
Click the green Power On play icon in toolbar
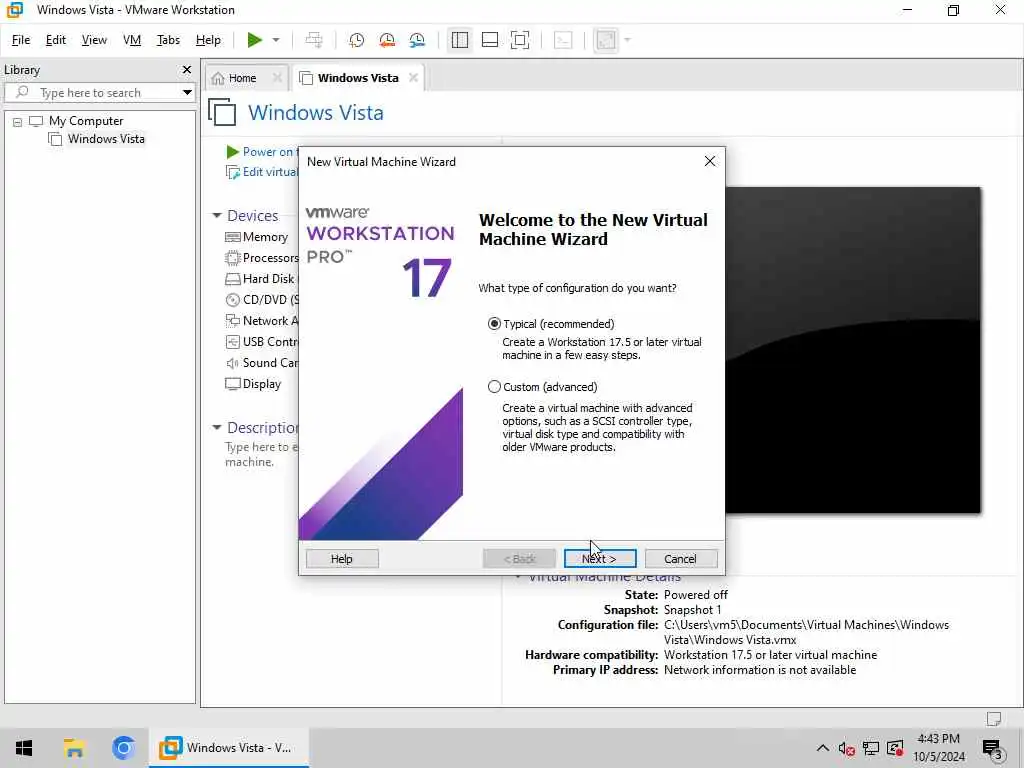(x=254, y=40)
